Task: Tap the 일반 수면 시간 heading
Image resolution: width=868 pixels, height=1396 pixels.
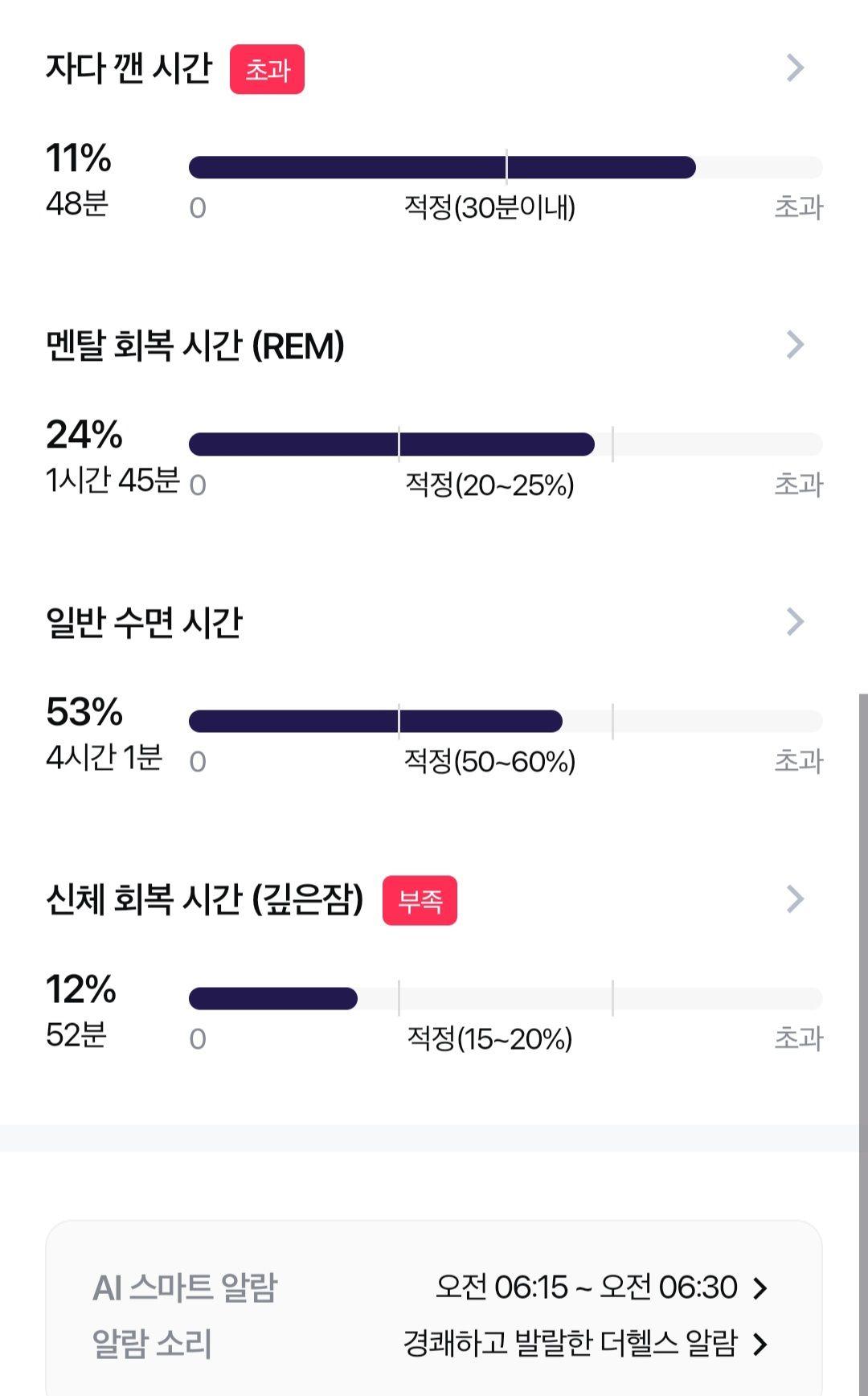Action: [144, 622]
